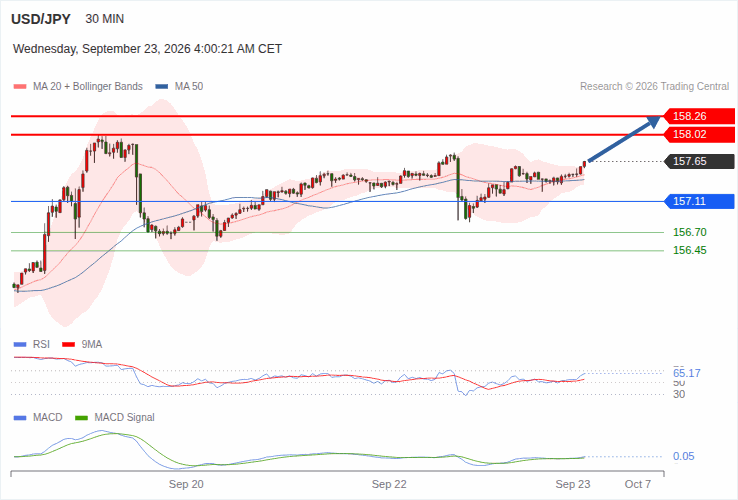Toggle the RSI legend entry

(x=32, y=345)
